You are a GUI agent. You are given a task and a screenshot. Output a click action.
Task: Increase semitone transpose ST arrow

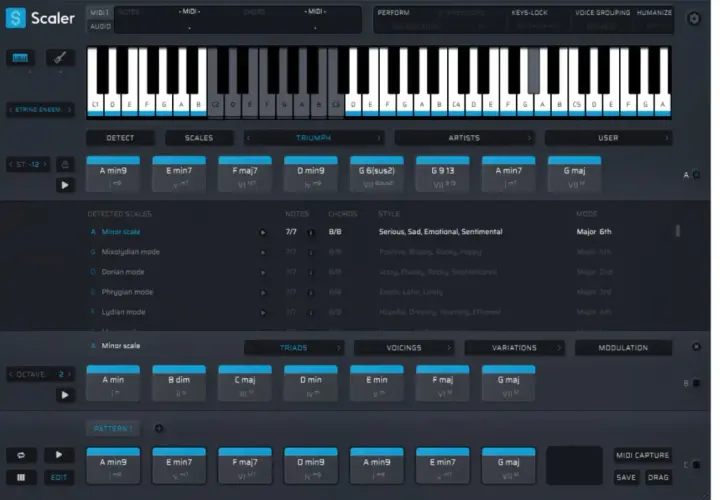[45, 164]
